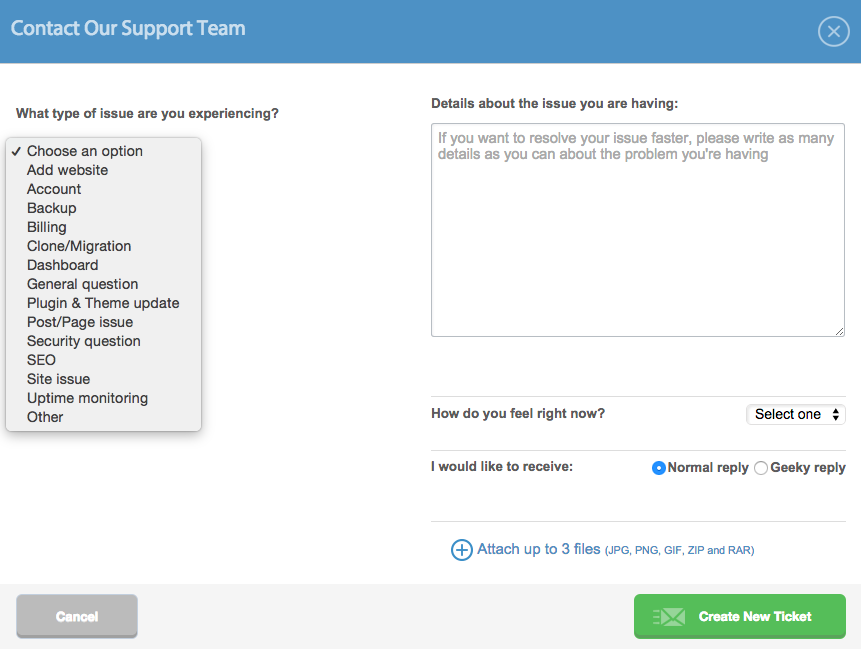This screenshot has width=861, height=649.
Task: Click the plus icon to attach files
Action: (x=461, y=550)
